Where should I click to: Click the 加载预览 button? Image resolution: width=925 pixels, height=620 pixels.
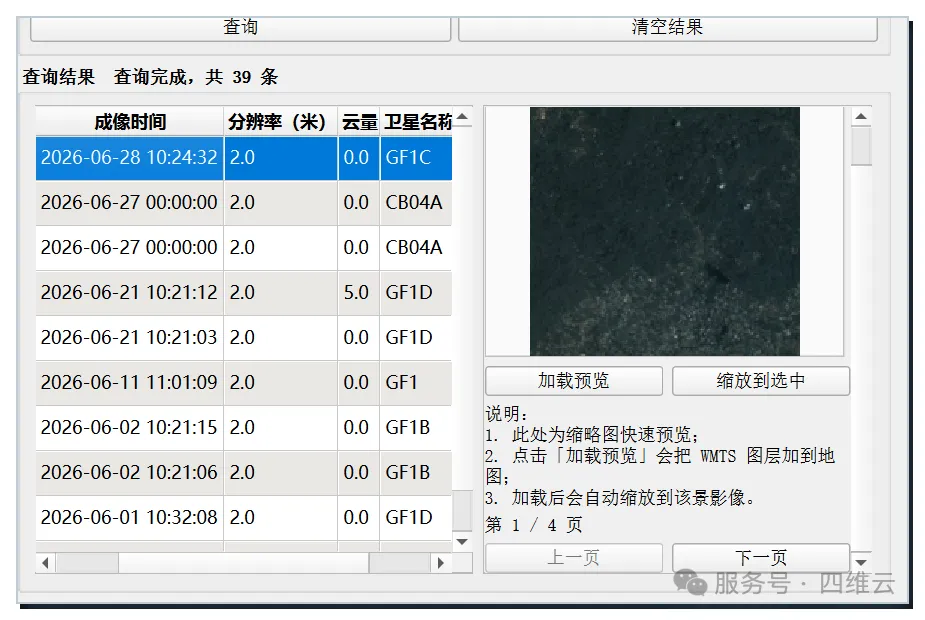click(x=573, y=380)
